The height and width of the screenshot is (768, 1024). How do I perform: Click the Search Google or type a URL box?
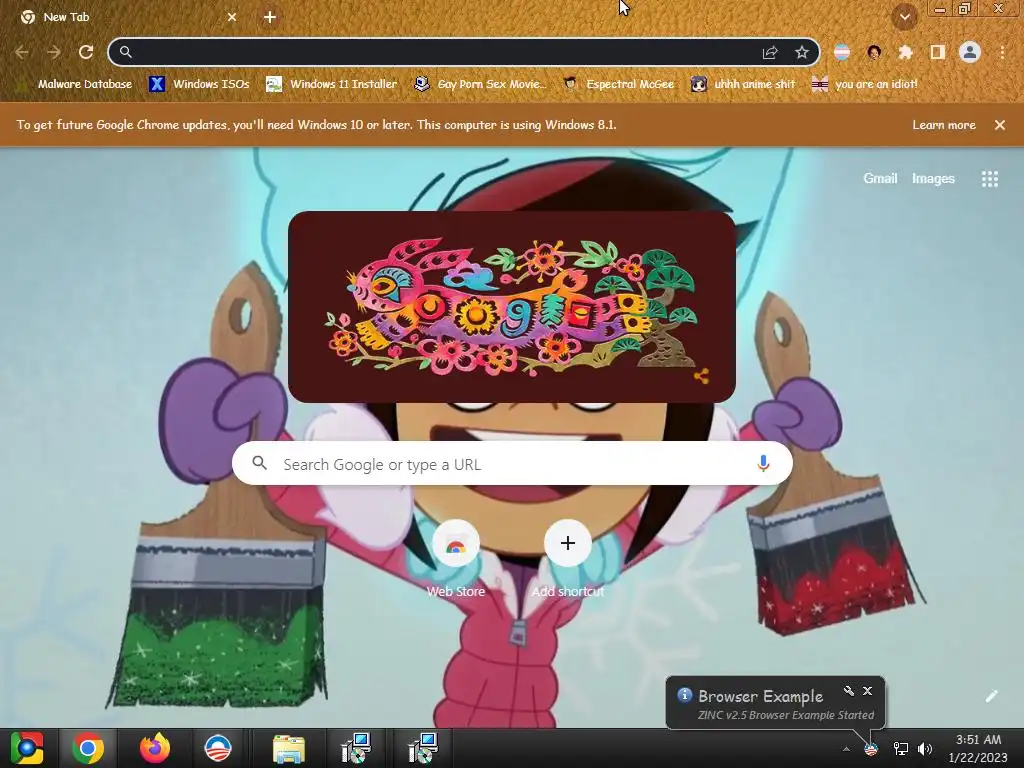[x=512, y=464]
